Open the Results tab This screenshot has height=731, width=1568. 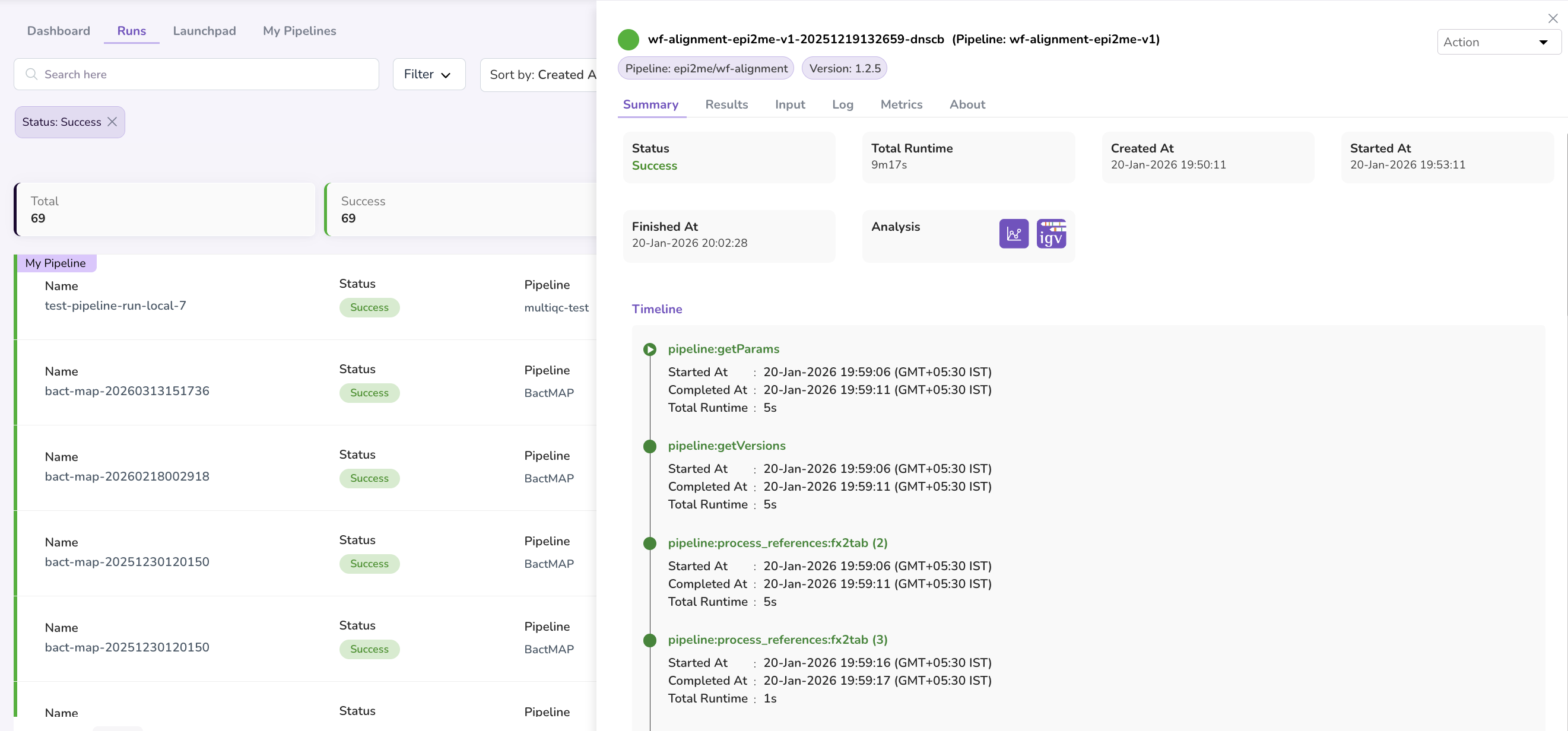[x=727, y=104]
